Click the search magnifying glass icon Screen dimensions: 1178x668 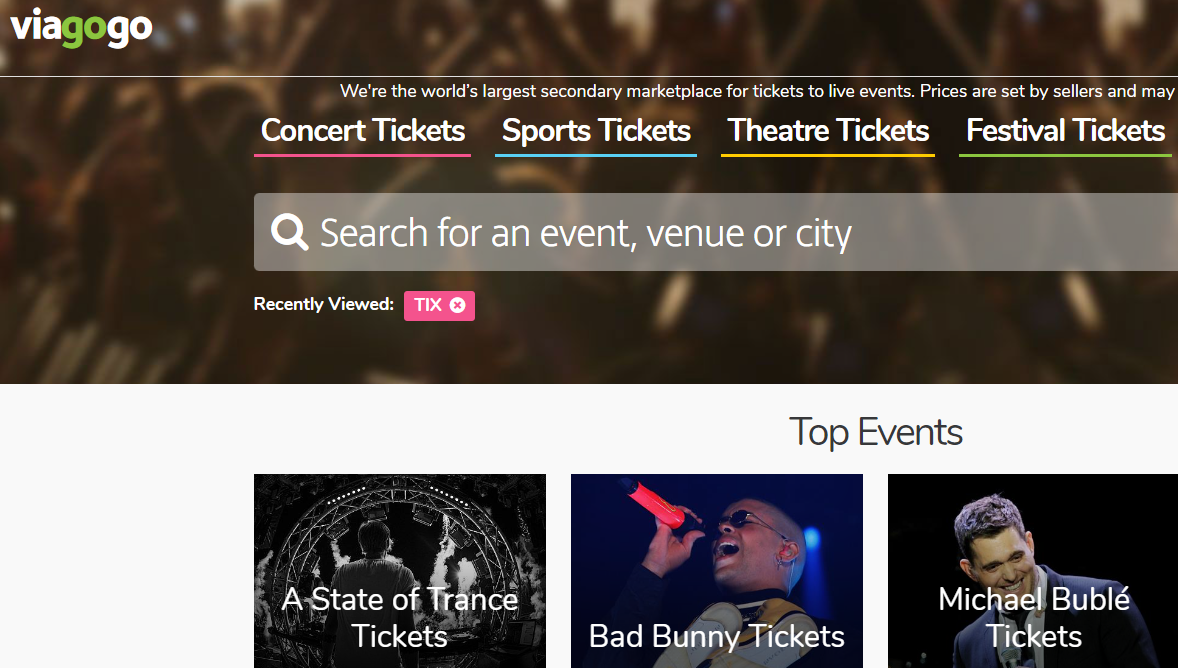coord(289,233)
